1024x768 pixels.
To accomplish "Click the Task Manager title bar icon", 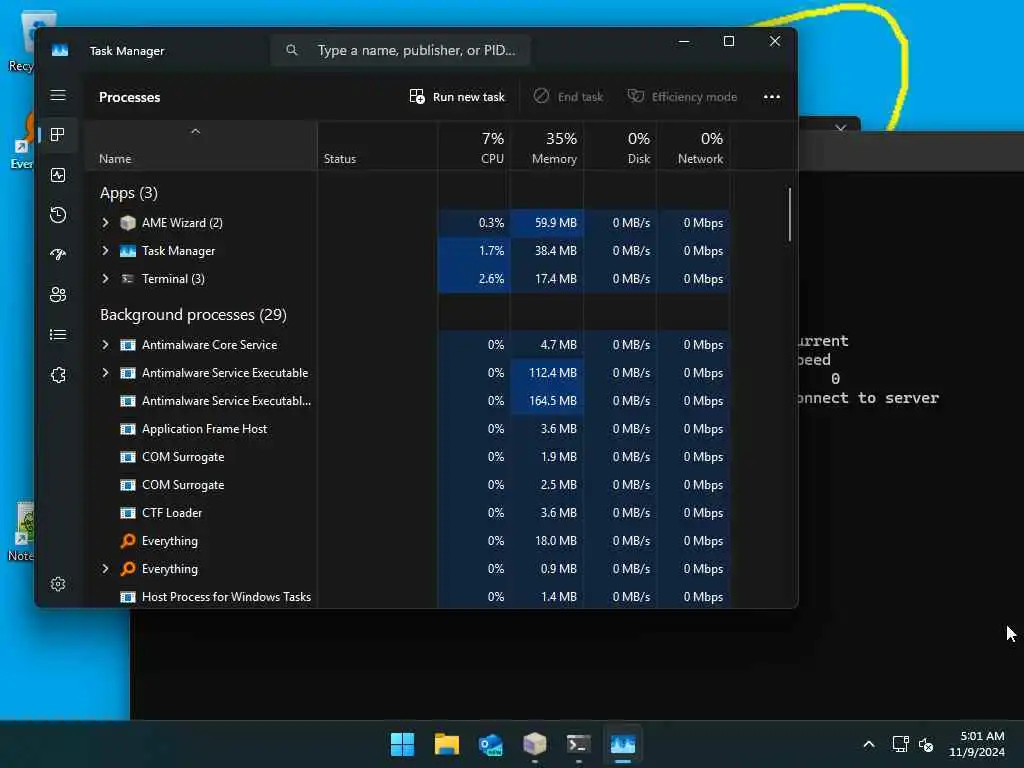I will click(60, 50).
